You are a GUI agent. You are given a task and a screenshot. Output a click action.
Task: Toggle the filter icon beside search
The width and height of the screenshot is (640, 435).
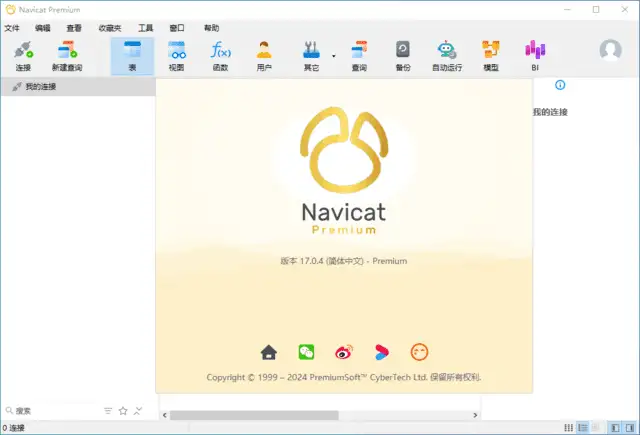[108, 411]
